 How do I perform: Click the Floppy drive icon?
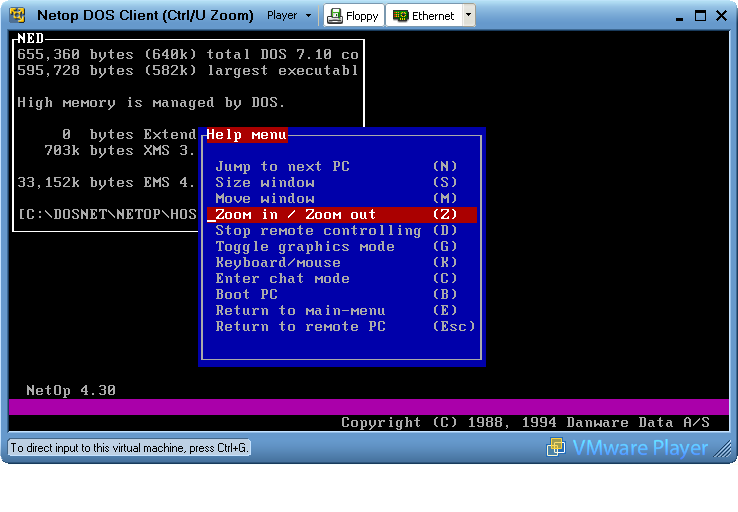(335, 16)
